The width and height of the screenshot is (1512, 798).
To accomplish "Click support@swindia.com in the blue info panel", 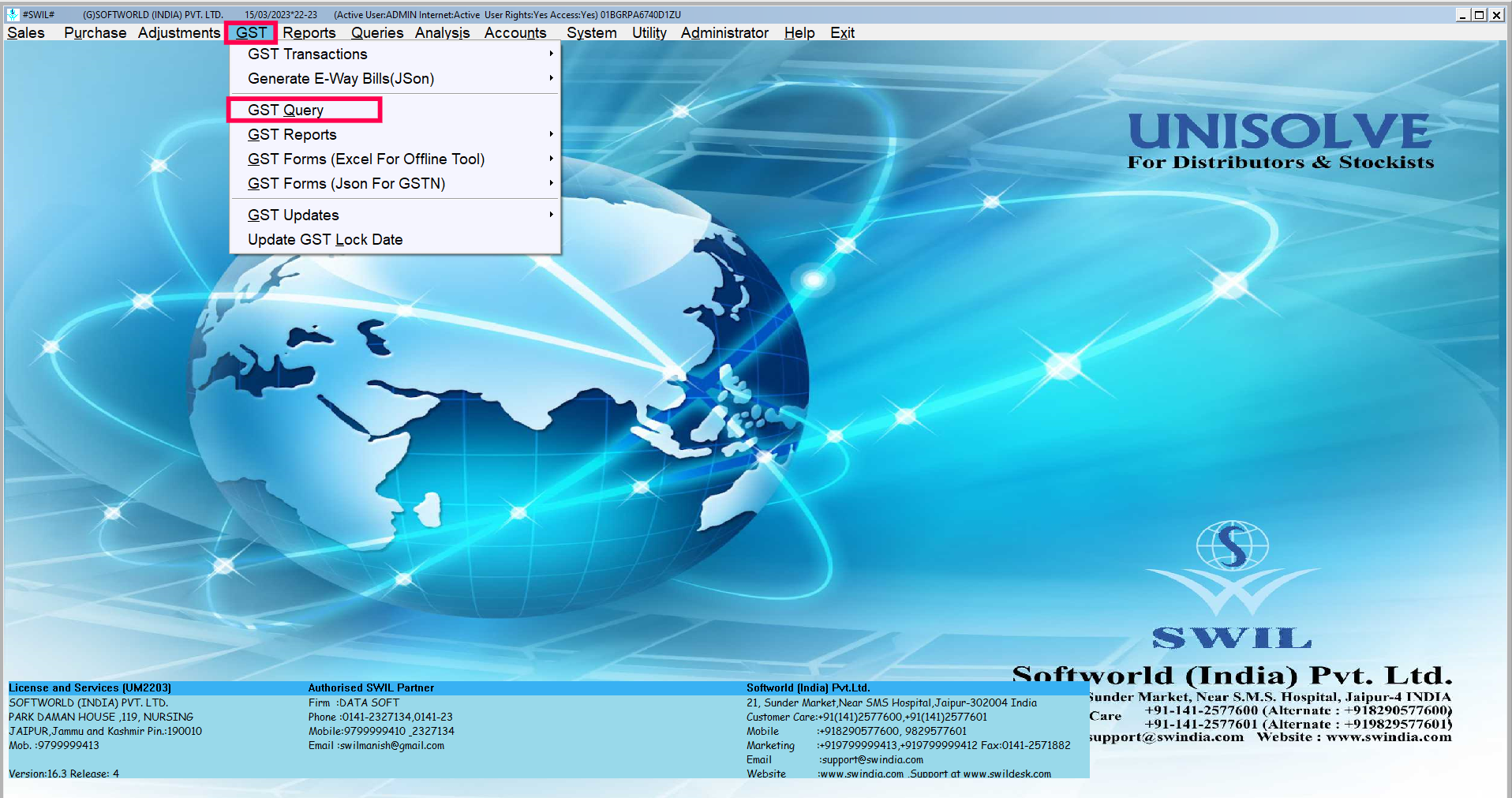I will (872, 759).
